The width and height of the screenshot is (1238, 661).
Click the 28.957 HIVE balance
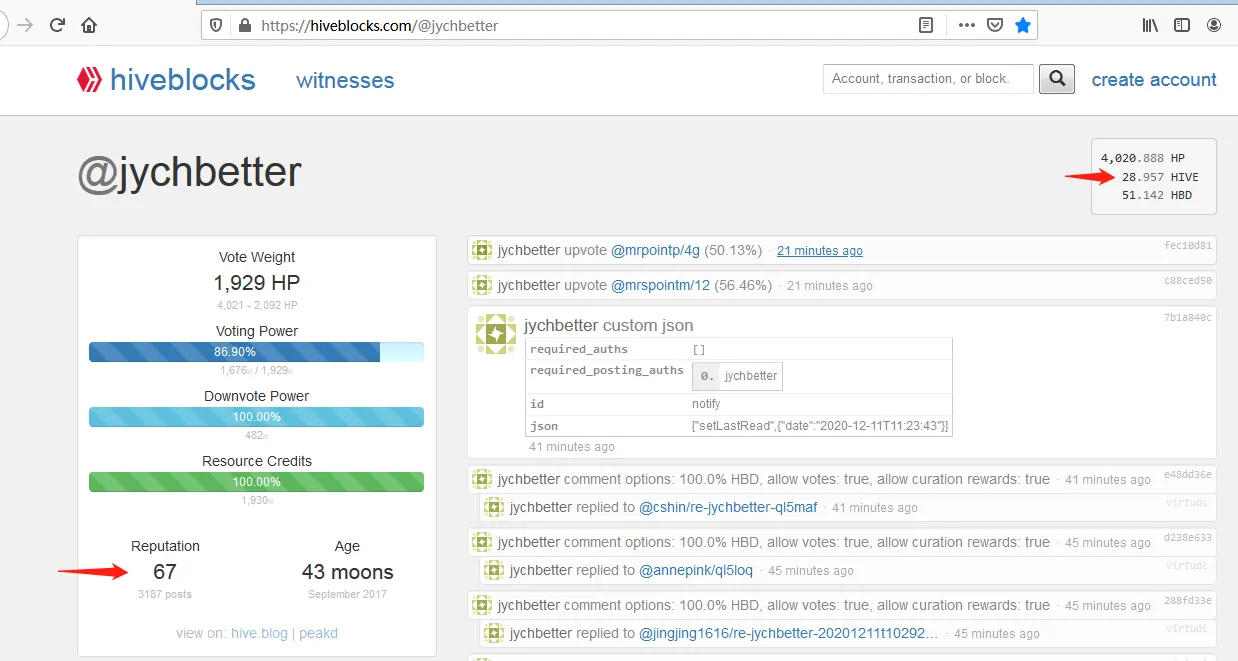tap(1160, 177)
